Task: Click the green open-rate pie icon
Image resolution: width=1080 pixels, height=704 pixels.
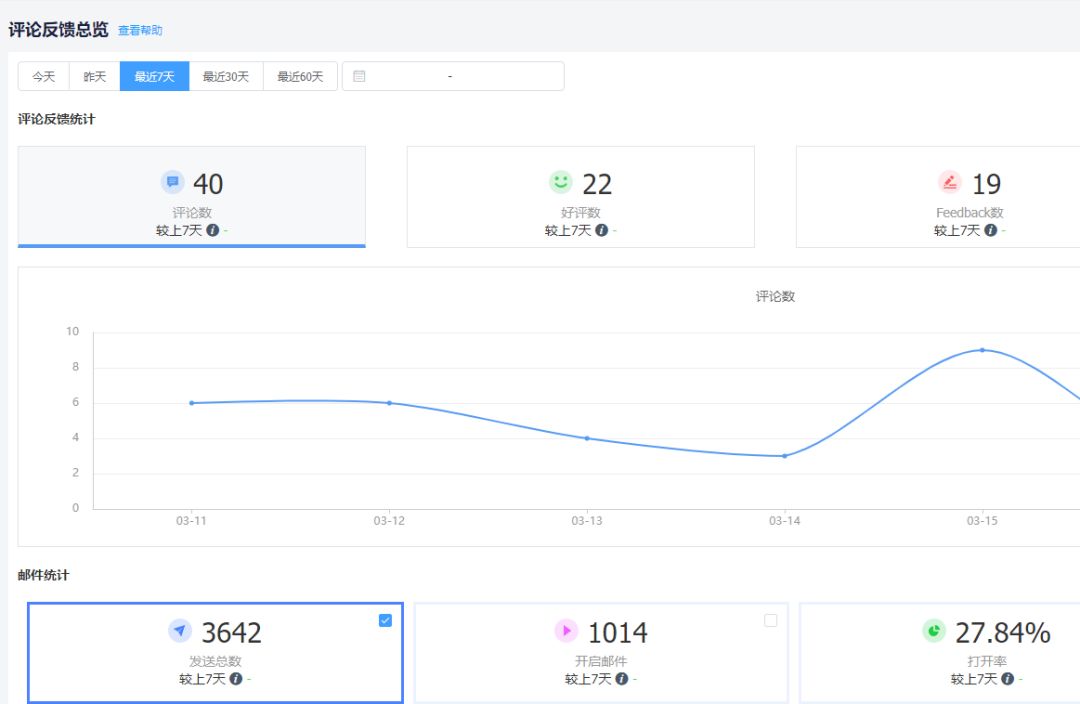Action: (x=933, y=631)
